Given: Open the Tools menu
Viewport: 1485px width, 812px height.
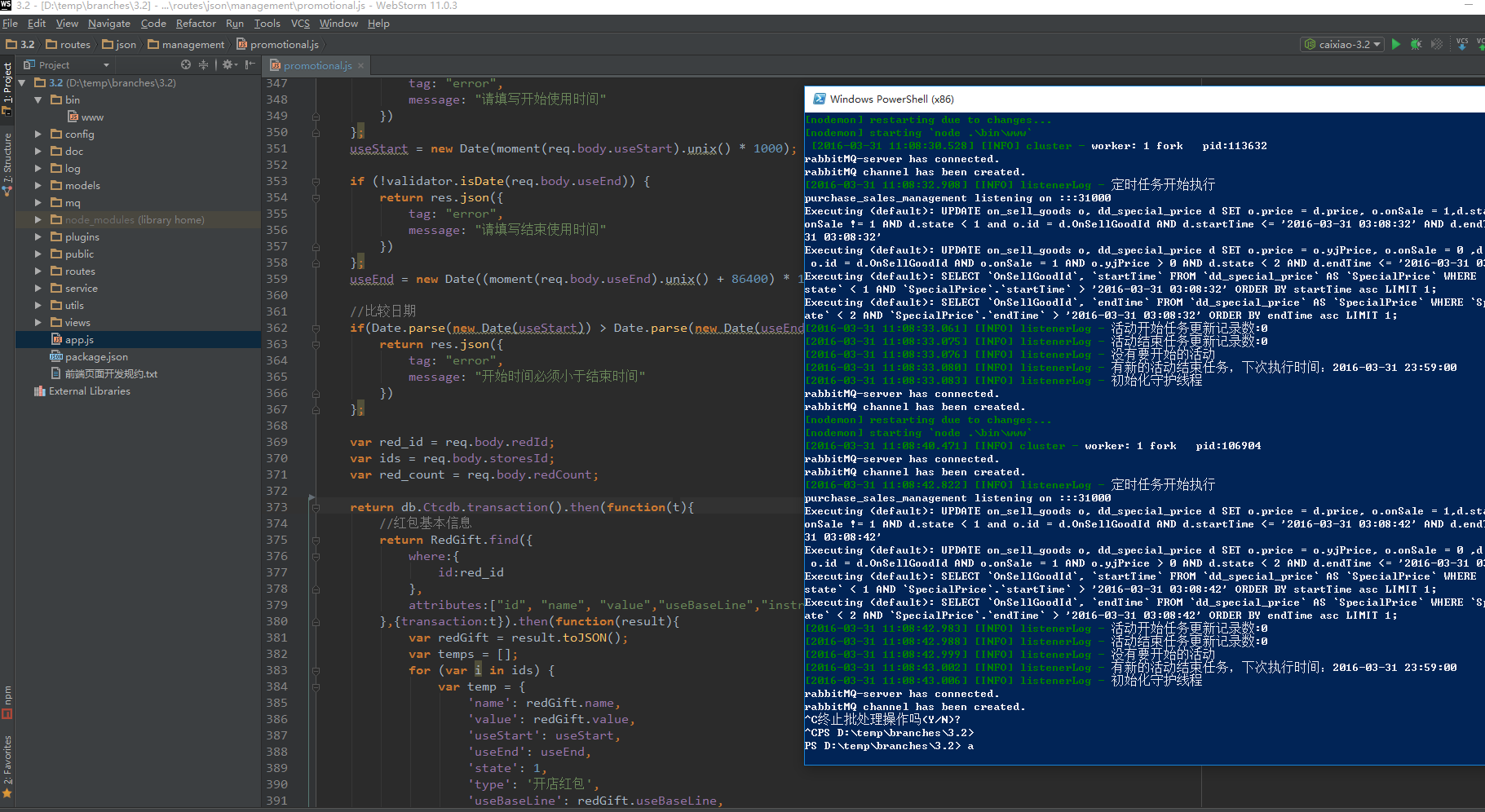Looking at the screenshot, I should point(267,23).
